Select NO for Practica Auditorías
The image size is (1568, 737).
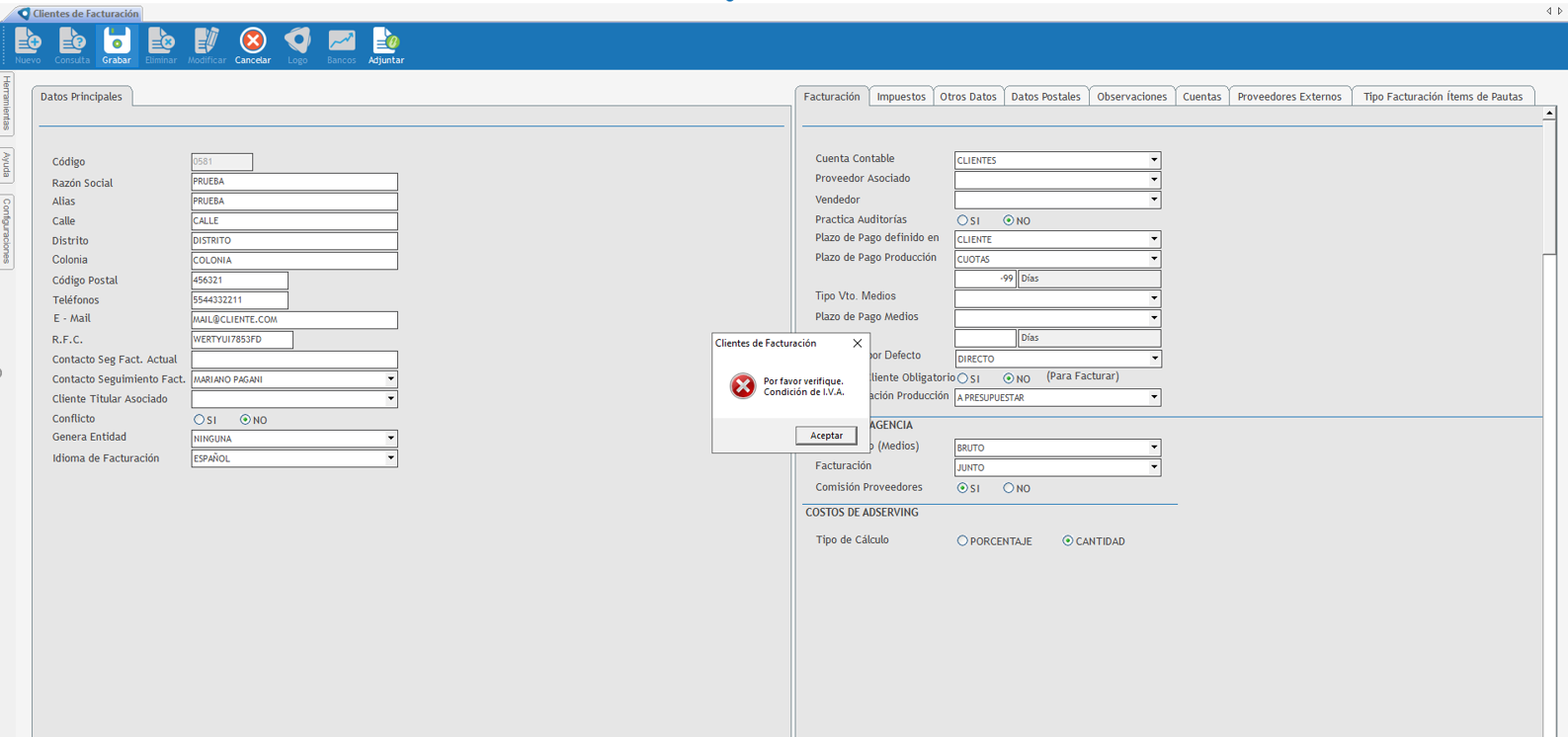point(1009,220)
